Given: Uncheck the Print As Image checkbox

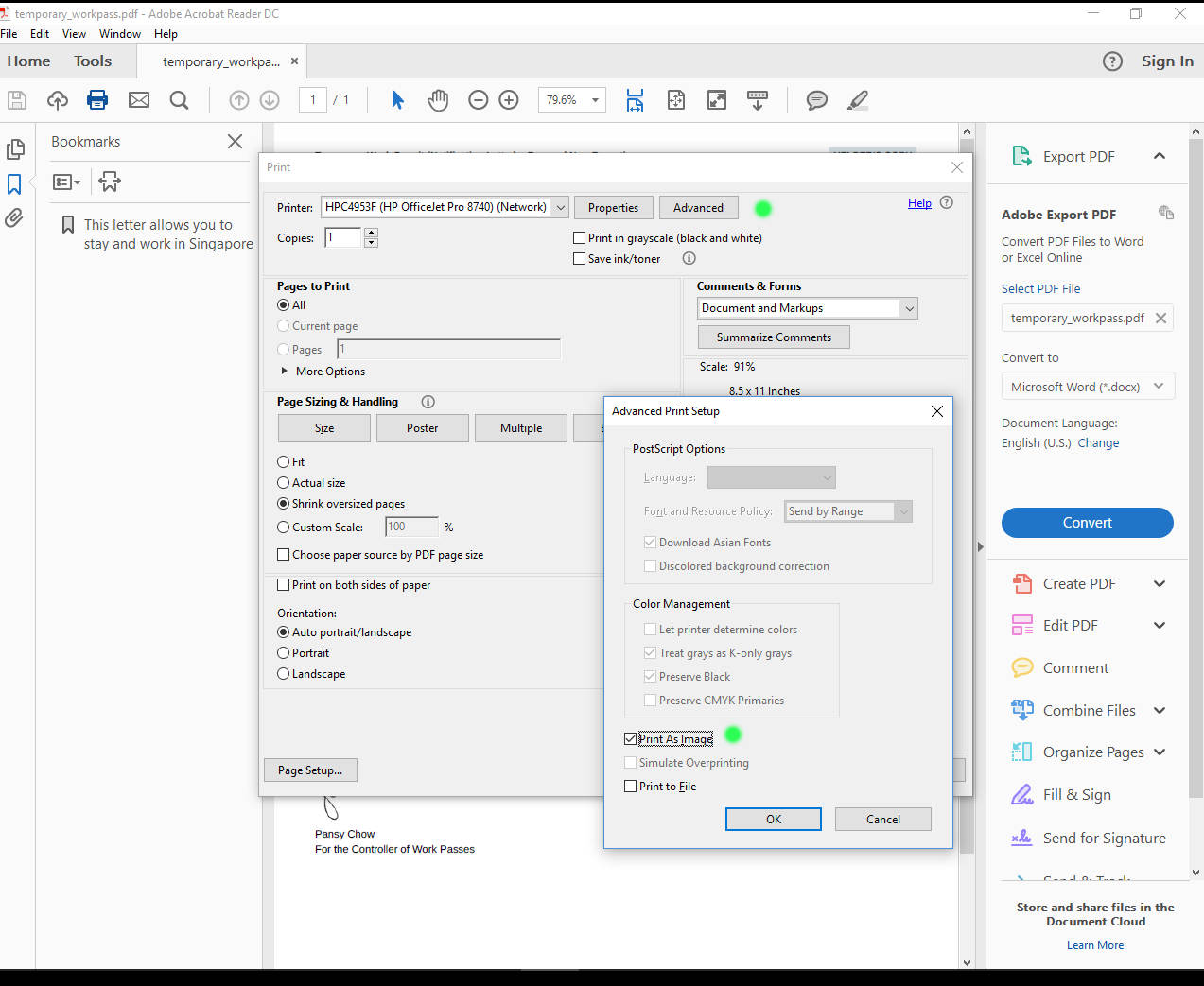Looking at the screenshot, I should 631,739.
